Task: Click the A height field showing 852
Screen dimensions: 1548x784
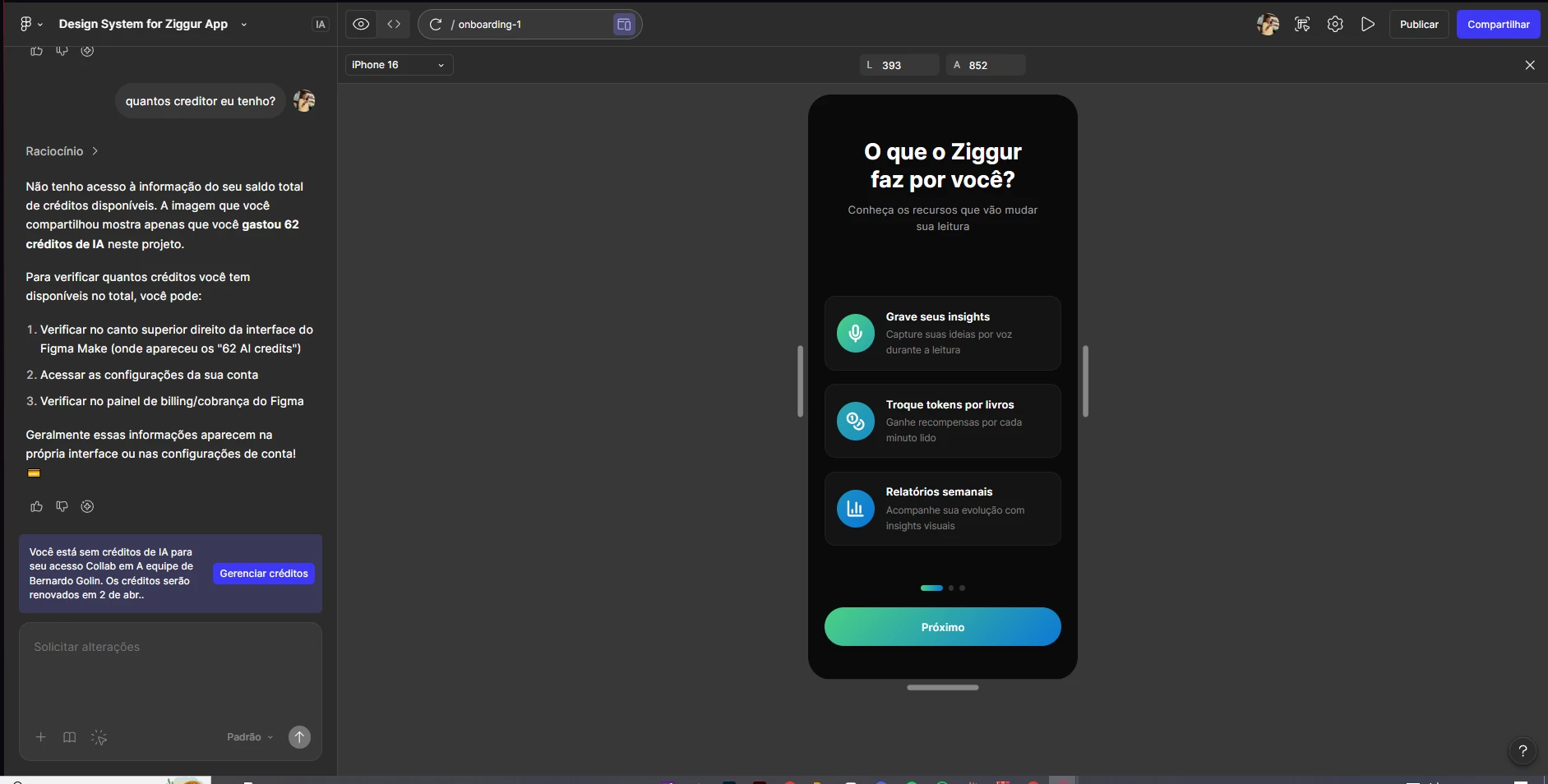Action: [986, 65]
